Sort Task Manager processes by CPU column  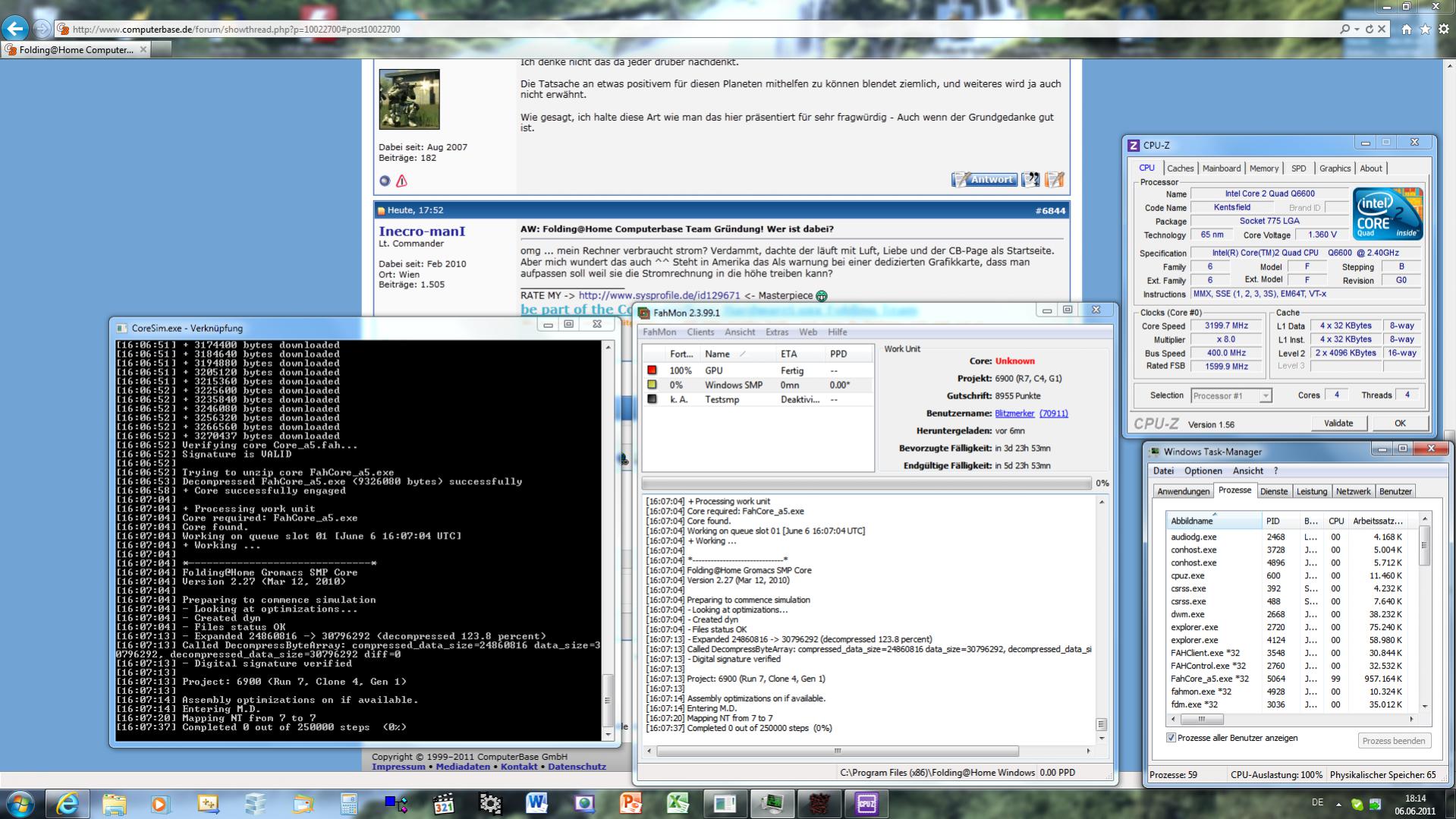(1335, 521)
